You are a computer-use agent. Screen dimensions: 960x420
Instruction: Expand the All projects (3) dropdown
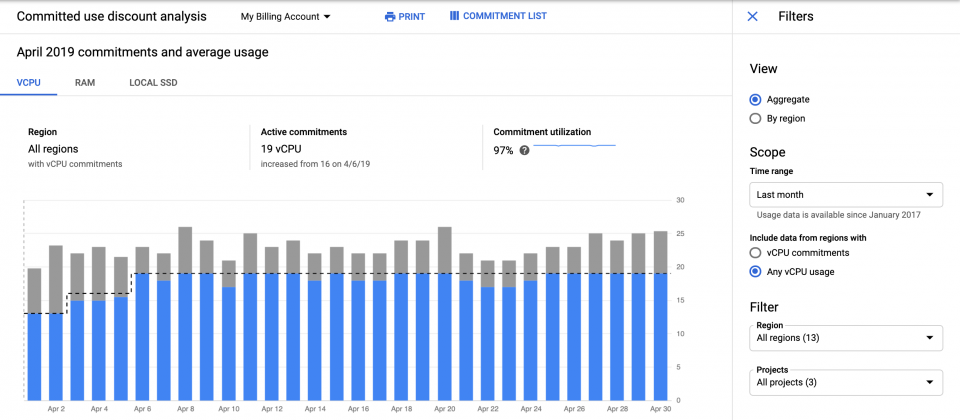[x=846, y=382]
